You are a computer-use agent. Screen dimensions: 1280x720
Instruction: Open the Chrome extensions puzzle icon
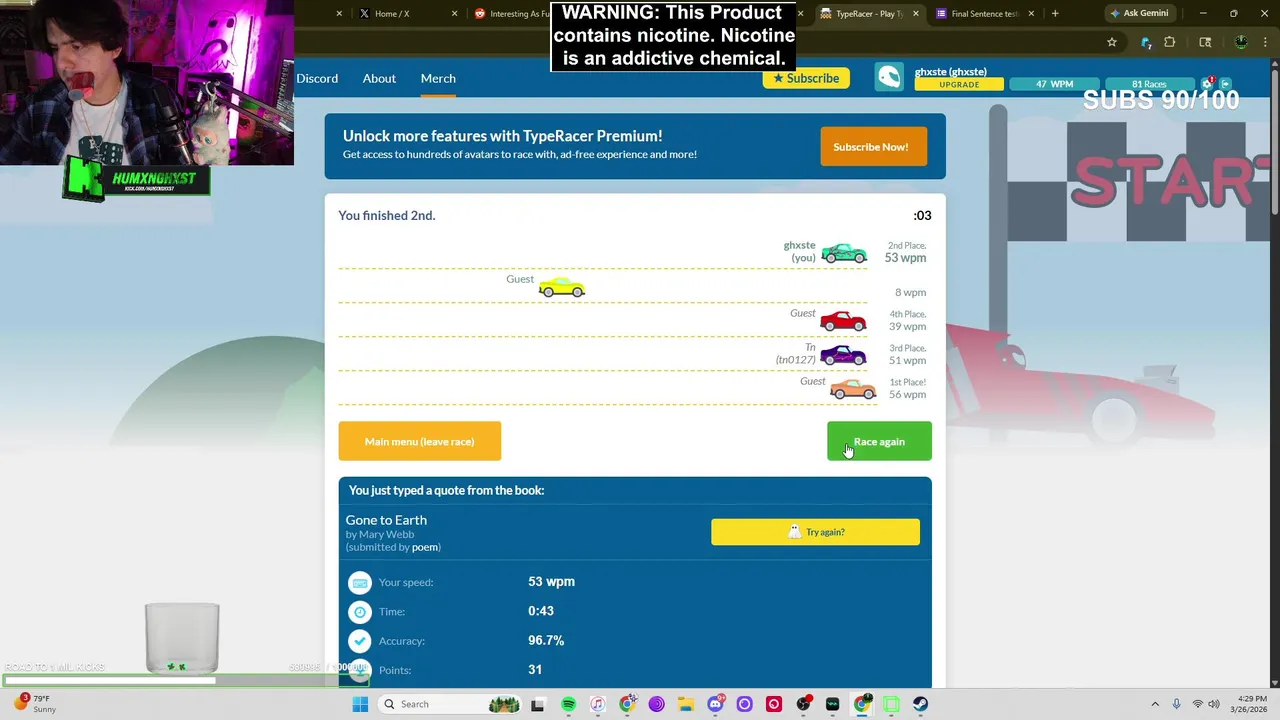pyautogui.click(x=1169, y=42)
